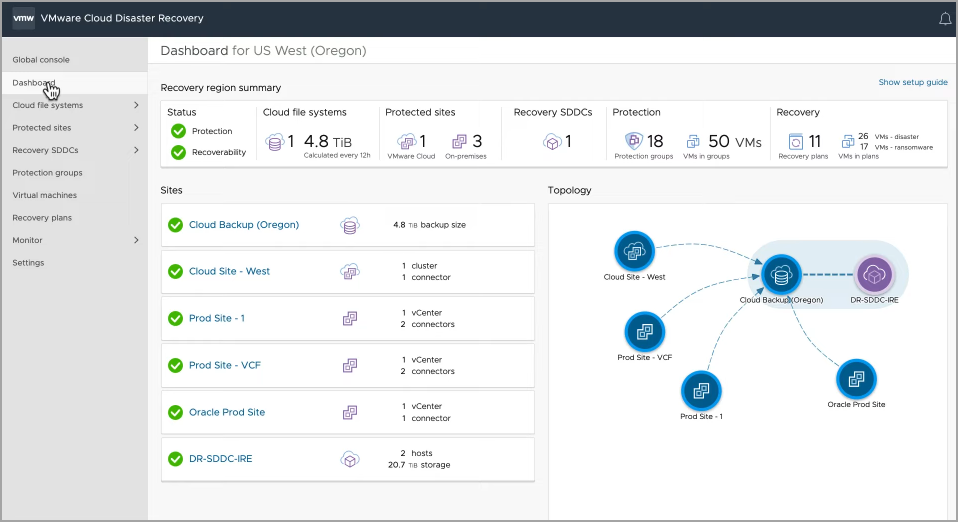
Task: Open Settings in sidebar
Action: pyautogui.click(x=28, y=263)
